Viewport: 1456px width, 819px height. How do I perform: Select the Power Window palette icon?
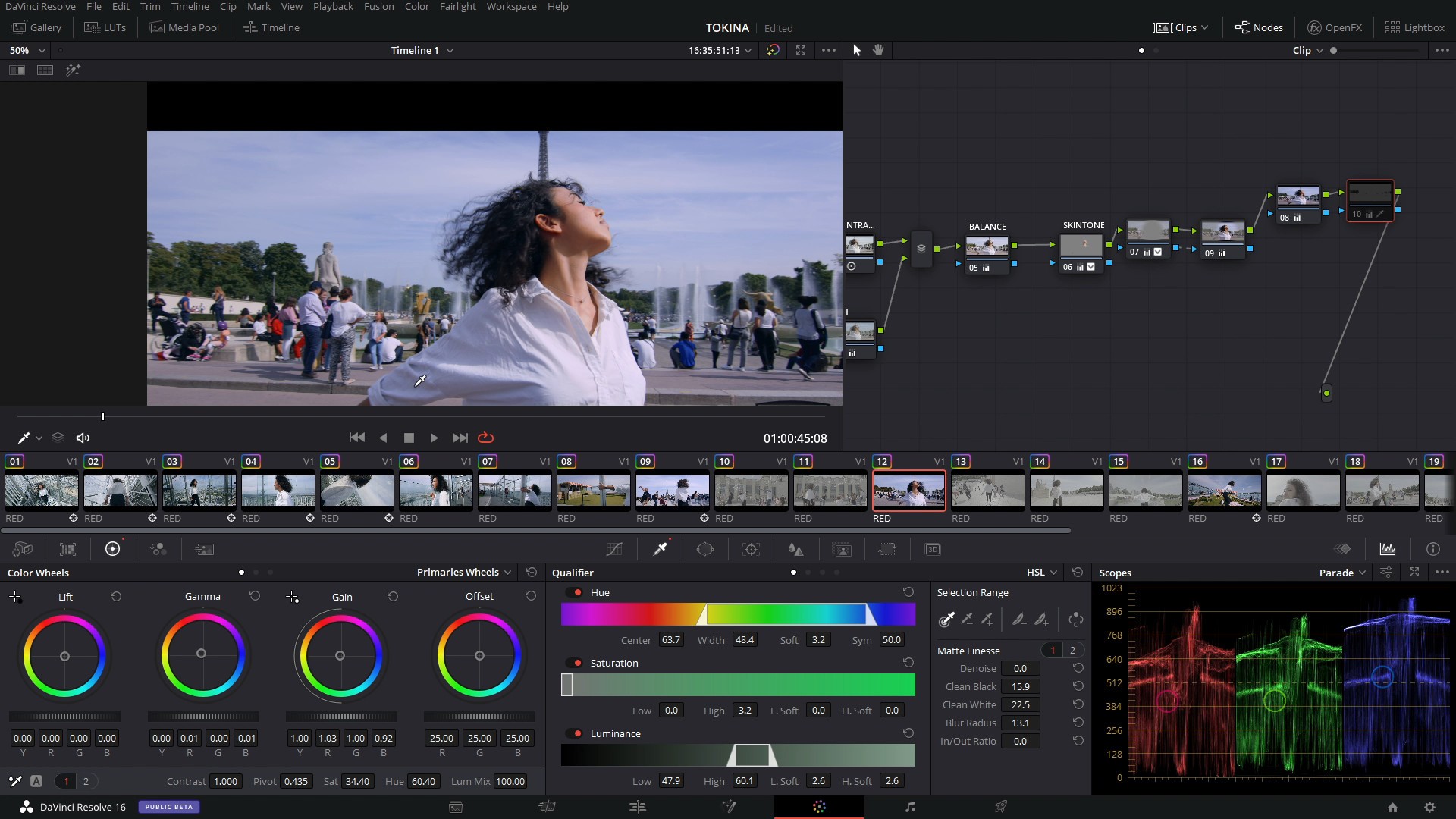[x=705, y=549]
